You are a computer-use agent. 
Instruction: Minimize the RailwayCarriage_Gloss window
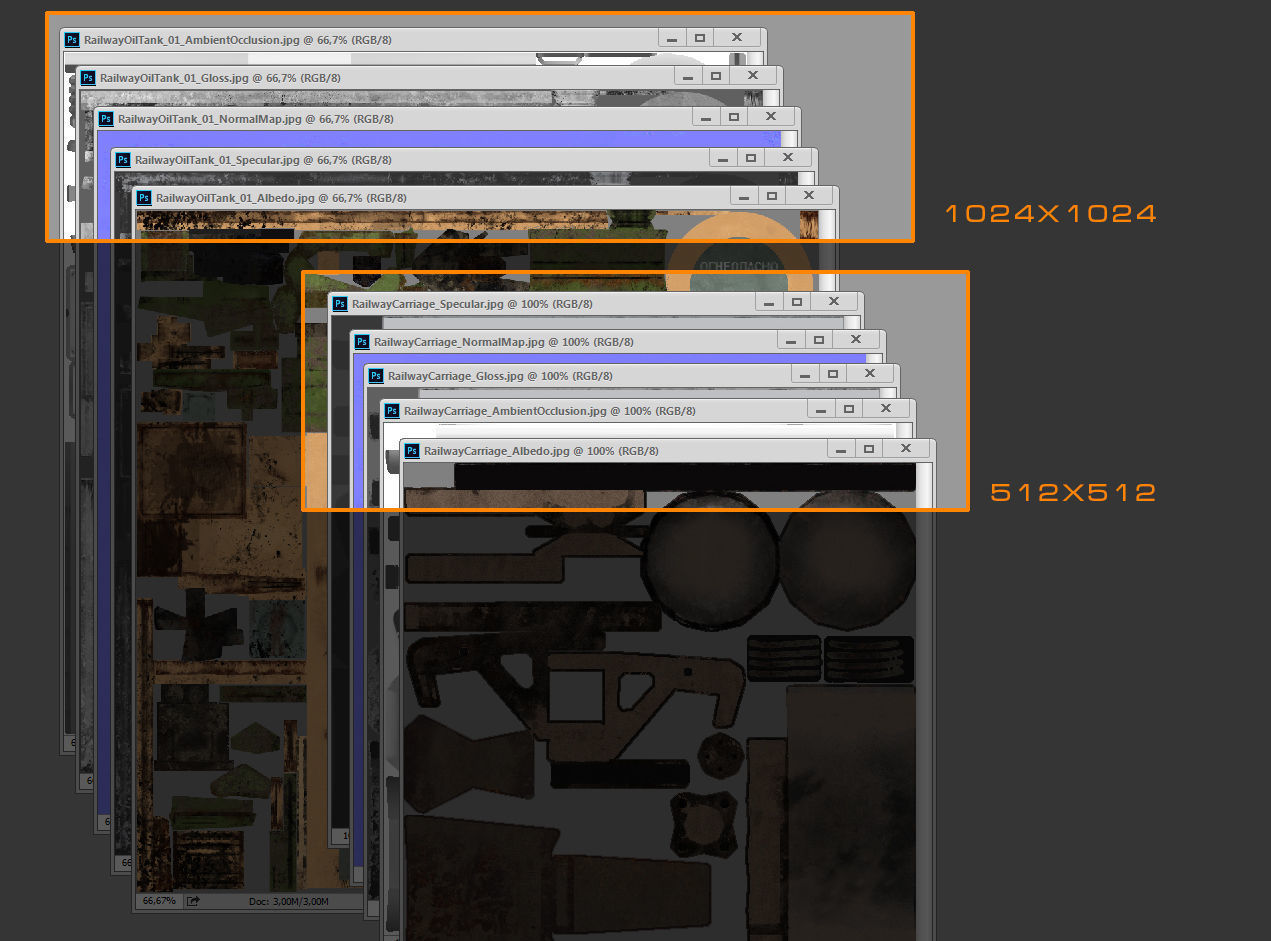[x=805, y=373]
